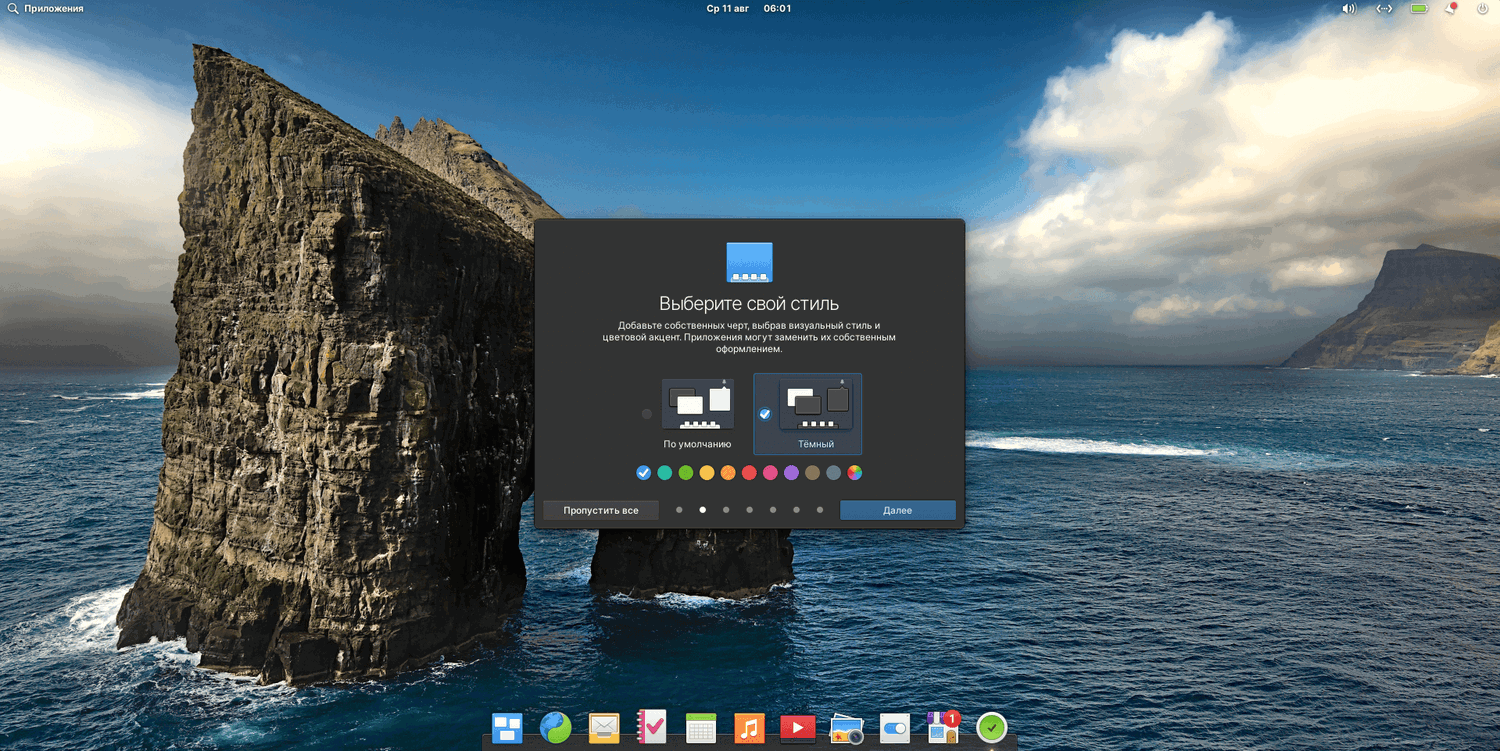Click the По умолчанию light style preview

click(x=697, y=404)
